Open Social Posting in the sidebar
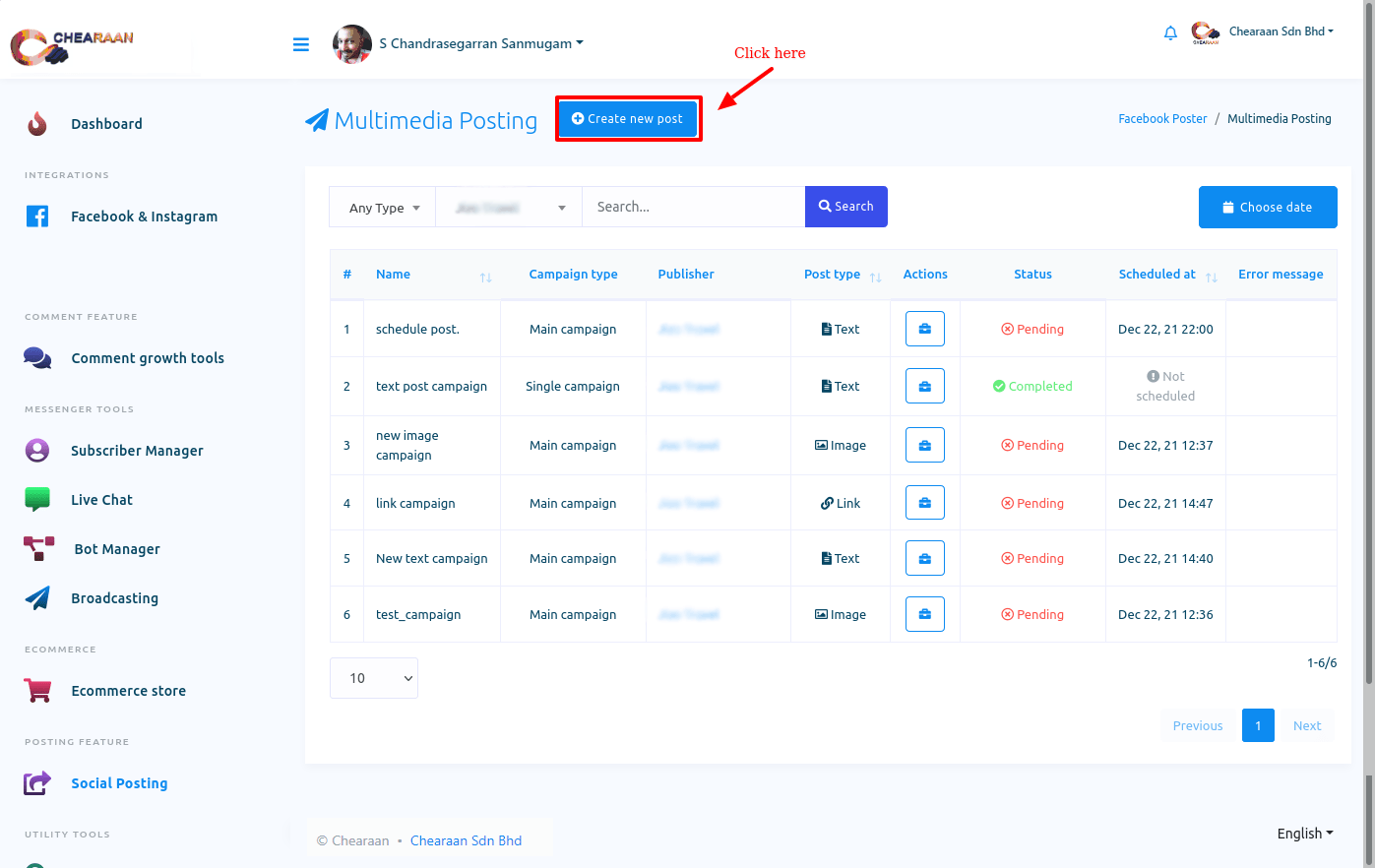 (x=119, y=783)
